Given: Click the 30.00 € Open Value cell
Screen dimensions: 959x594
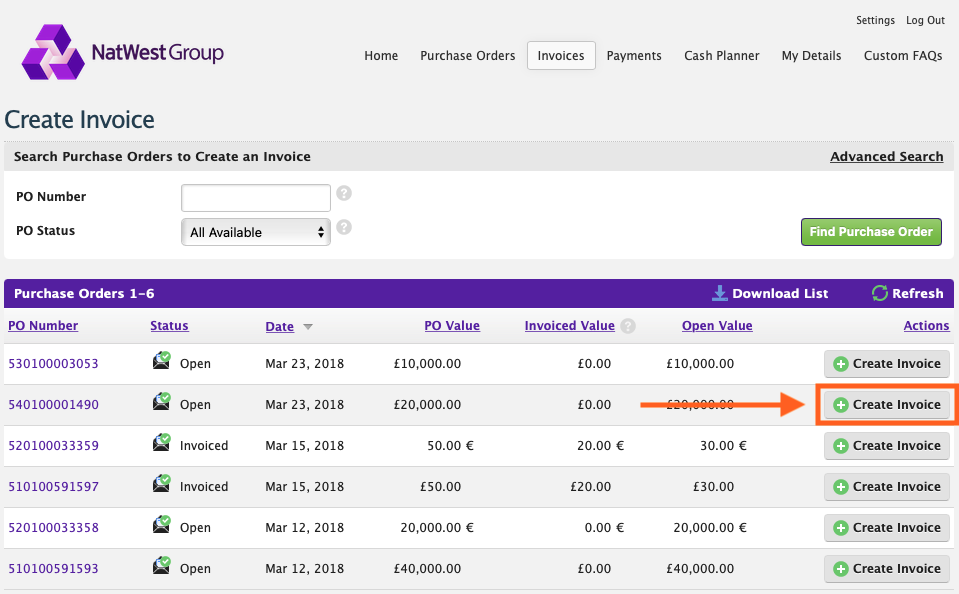Looking at the screenshot, I should coord(723,446).
